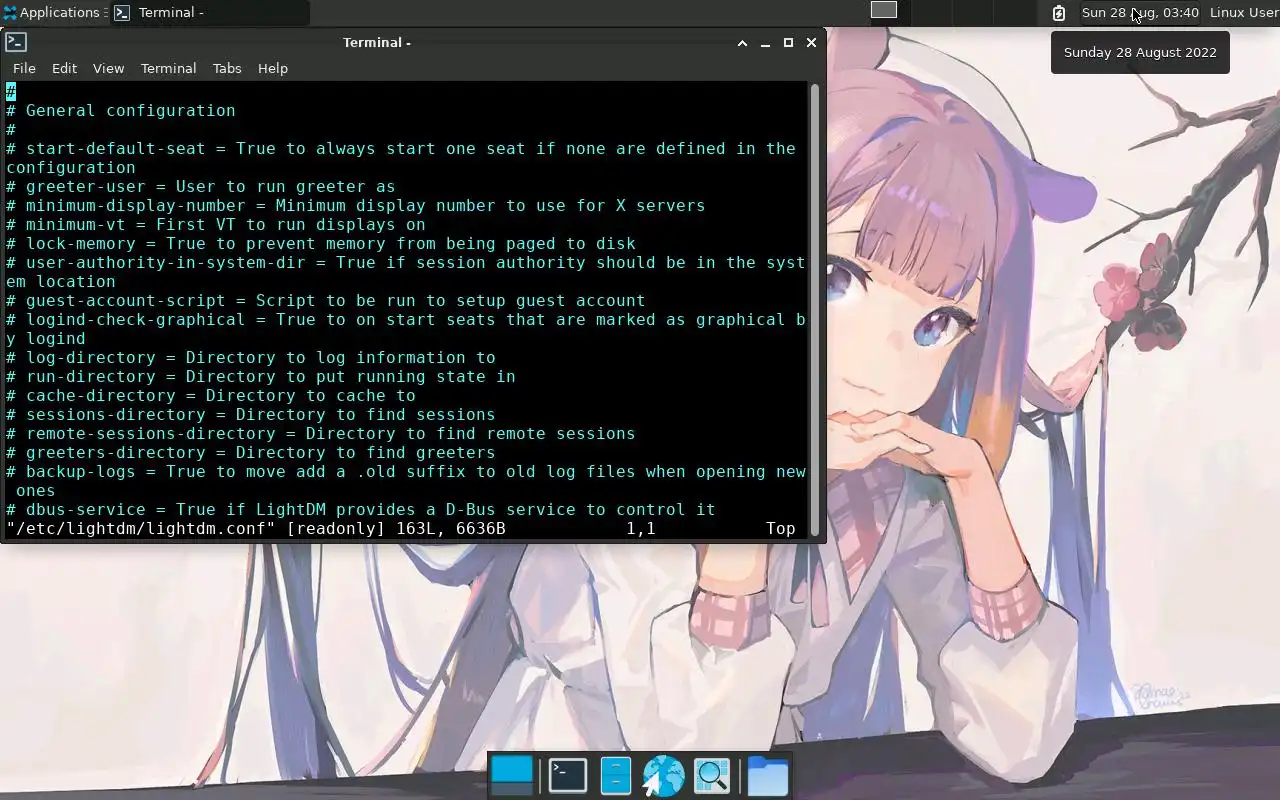1280x800 pixels.
Task: Launch the Terminal emulator from dock
Action: [x=568, y=776]
